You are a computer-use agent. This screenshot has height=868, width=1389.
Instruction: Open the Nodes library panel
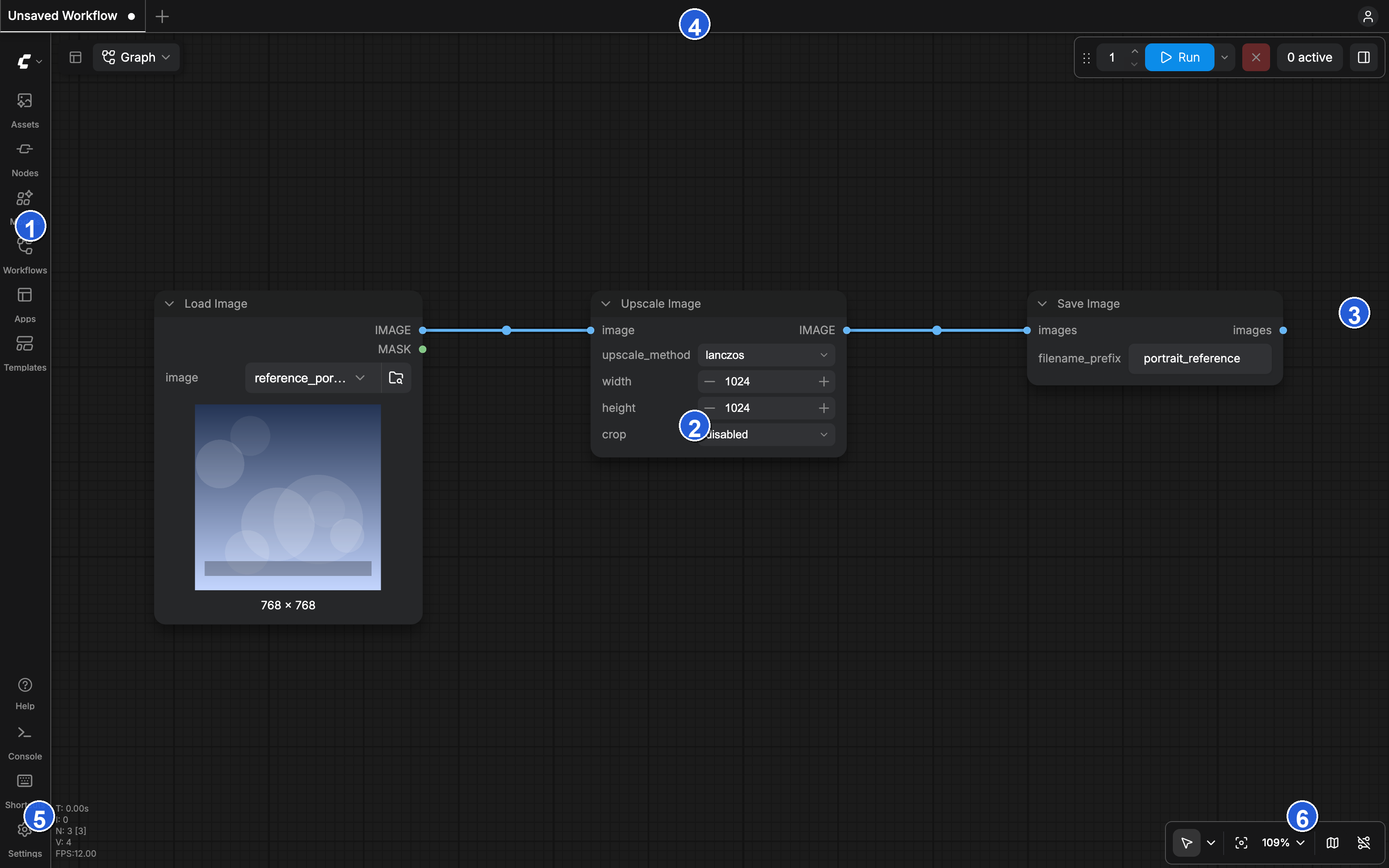click(25, 159)
